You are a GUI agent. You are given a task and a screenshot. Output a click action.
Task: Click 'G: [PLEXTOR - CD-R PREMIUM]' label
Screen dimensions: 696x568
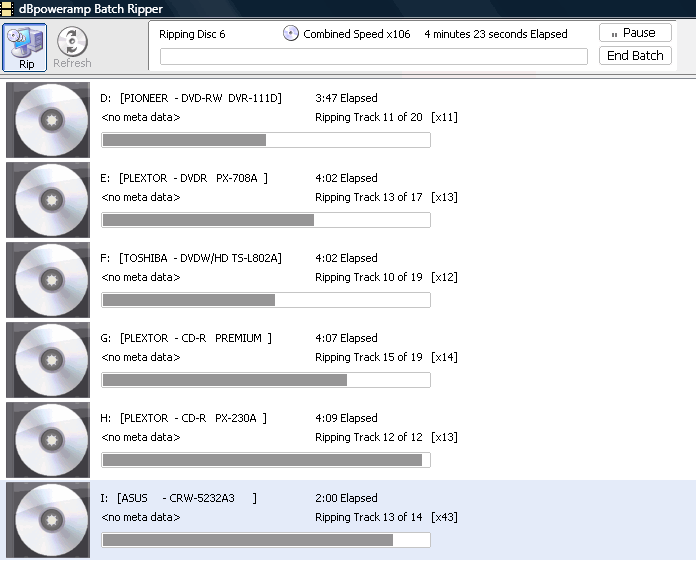pos(186,338)
